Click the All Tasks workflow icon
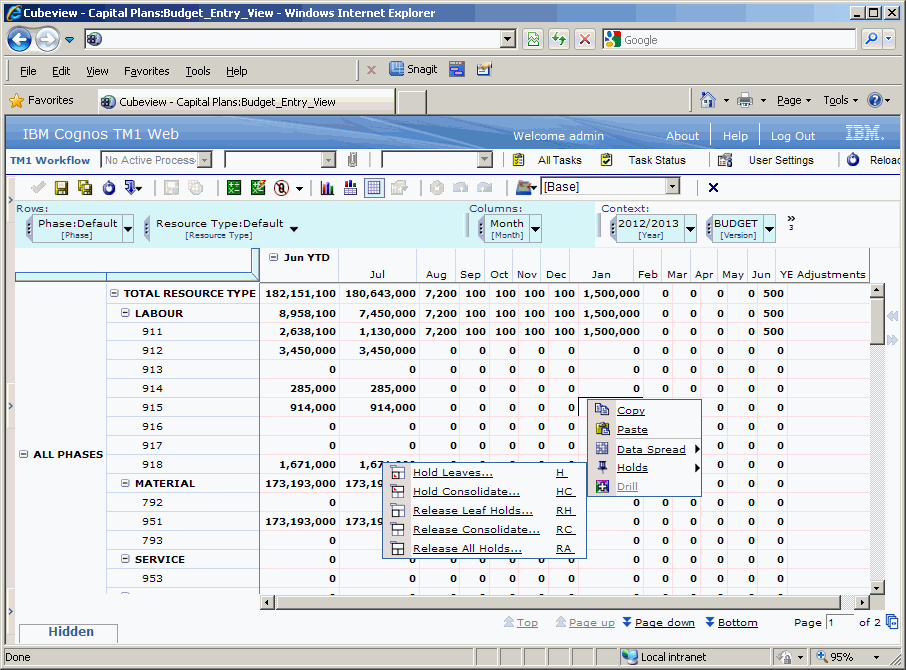This screenshot has height=670, width=906. (518, 160)
